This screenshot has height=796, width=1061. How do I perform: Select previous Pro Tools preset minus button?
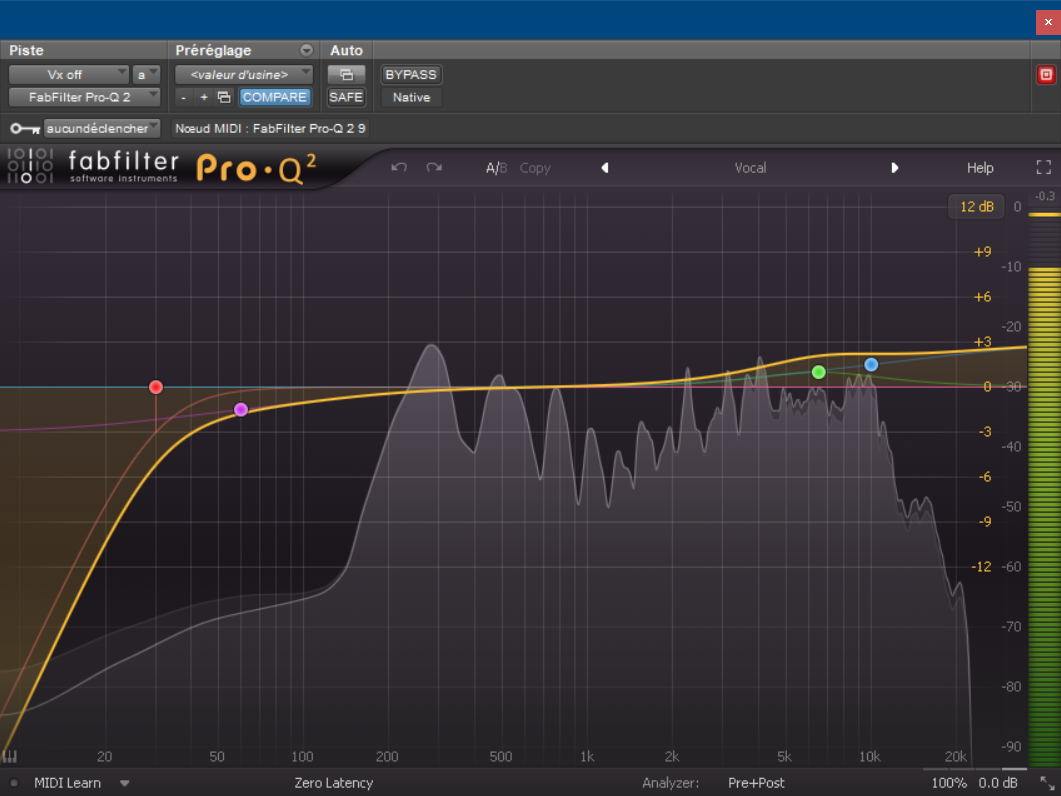click(183, 97)
